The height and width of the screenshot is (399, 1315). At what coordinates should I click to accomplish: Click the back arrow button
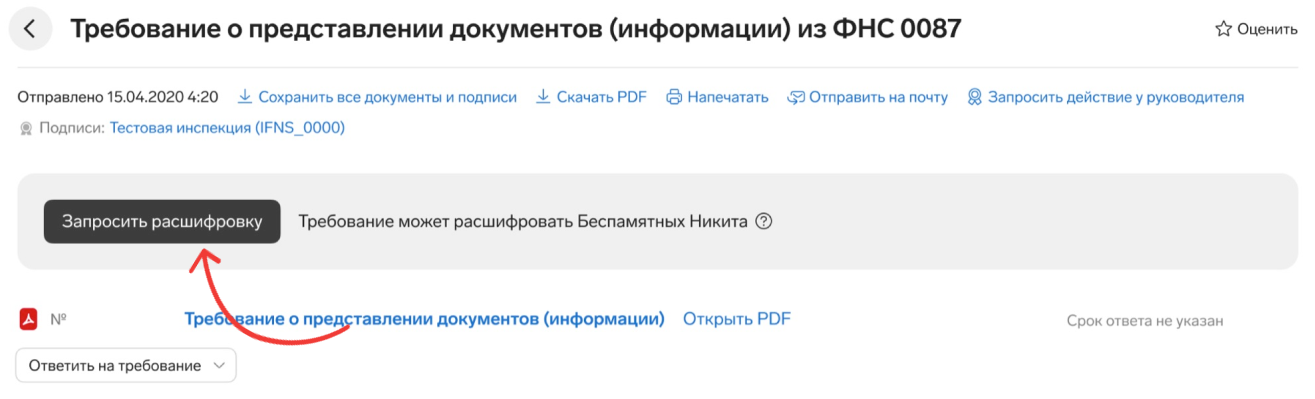[x=30, y=30]
